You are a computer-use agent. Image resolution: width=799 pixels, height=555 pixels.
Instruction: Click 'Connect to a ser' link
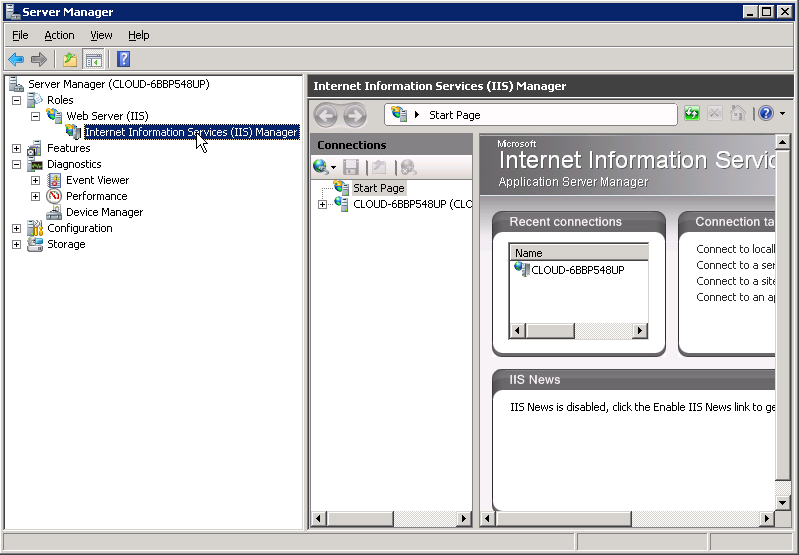pyautogui.click(x=735, y=265)
